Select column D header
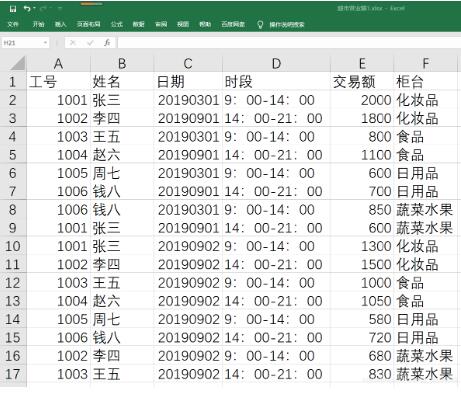 [276, 63]
